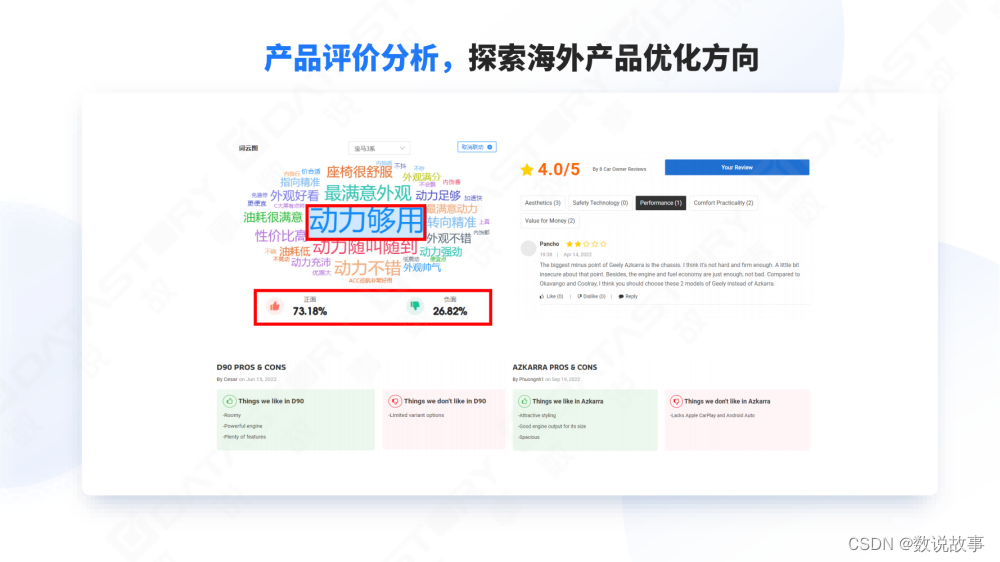The image size is (1000, 562).
Task: Select the word 最满意外观 in the cloud
Action: coord(368,193)
